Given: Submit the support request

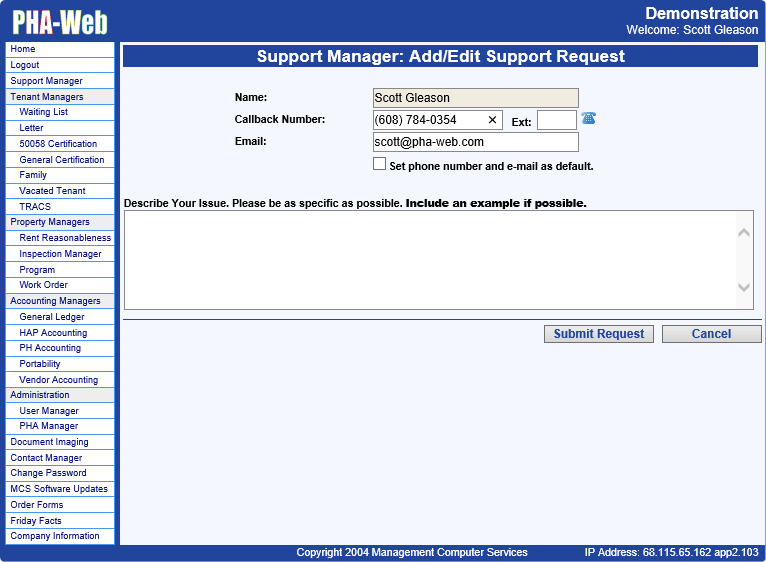Looking at the screenshot, I should (x=598, y=334).
